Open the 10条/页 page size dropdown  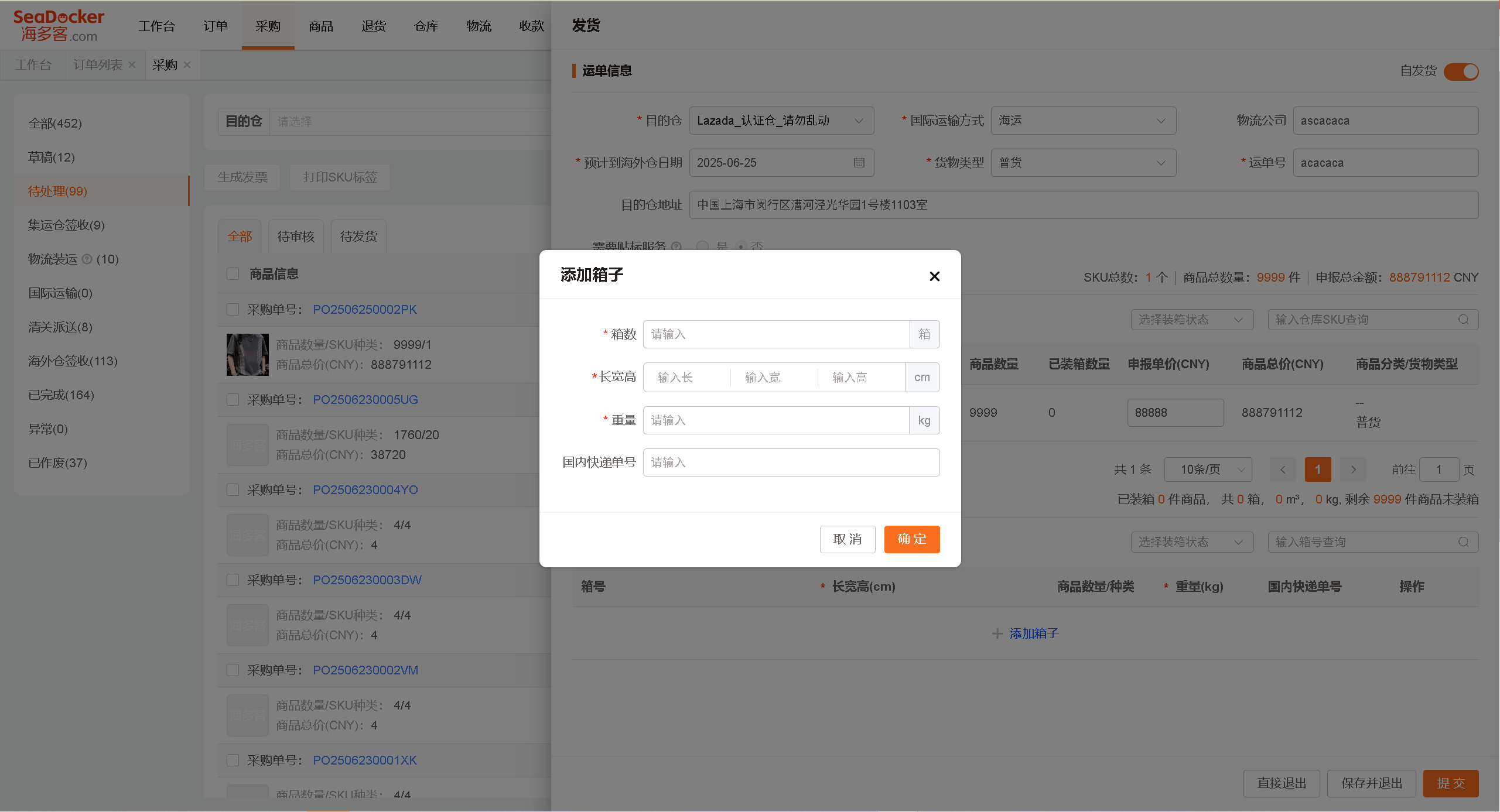pyautogui.click(x=1208, y=470)
